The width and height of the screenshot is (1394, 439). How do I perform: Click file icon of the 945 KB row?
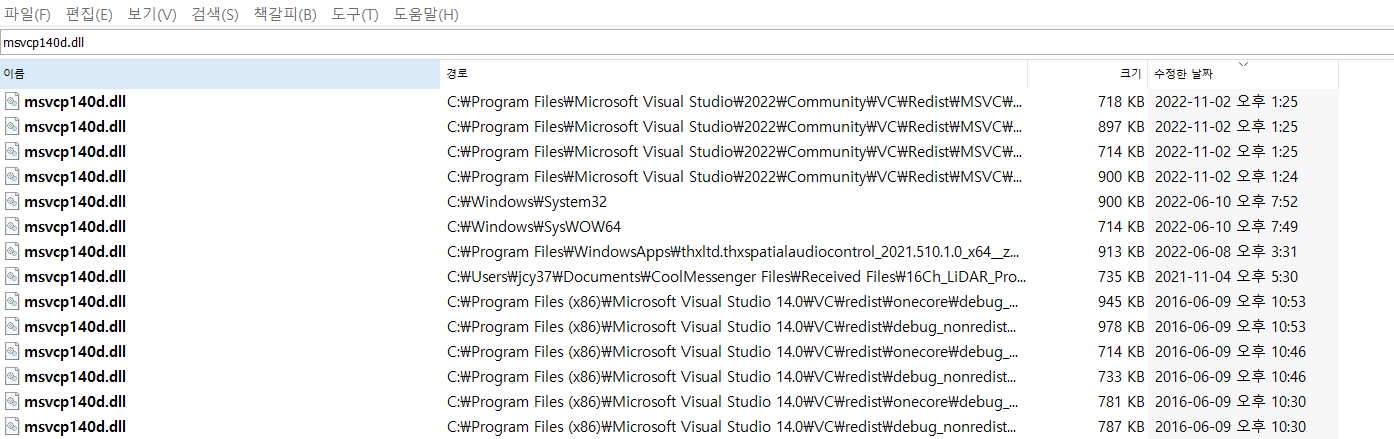coord(12,301)
